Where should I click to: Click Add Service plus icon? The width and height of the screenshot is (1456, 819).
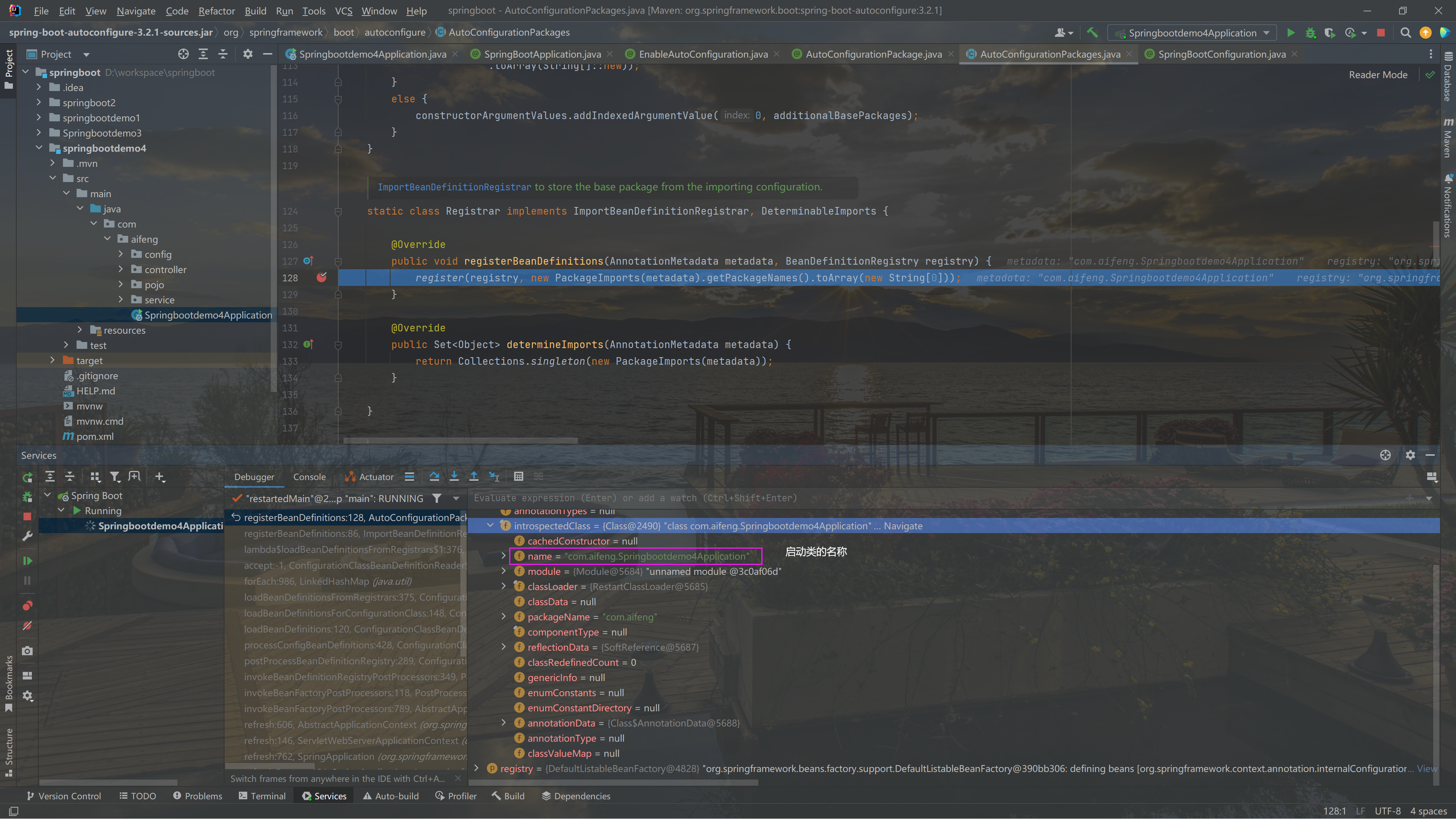pos(160,477)
